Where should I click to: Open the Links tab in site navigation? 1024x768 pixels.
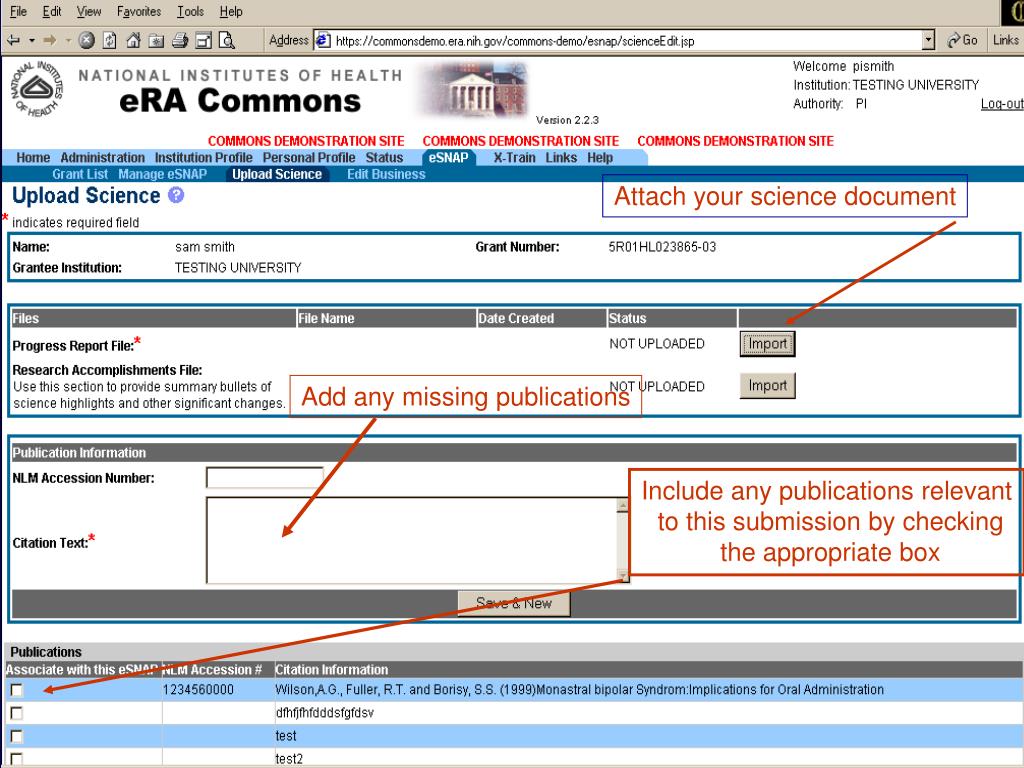pos(561,157)
